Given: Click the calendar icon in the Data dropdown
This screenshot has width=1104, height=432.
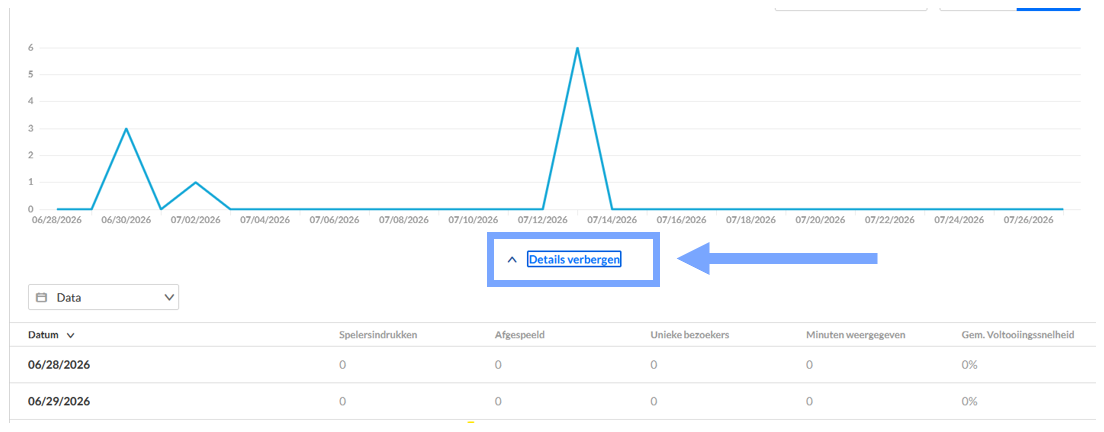Looking at the screenshot, I should 42,298.
